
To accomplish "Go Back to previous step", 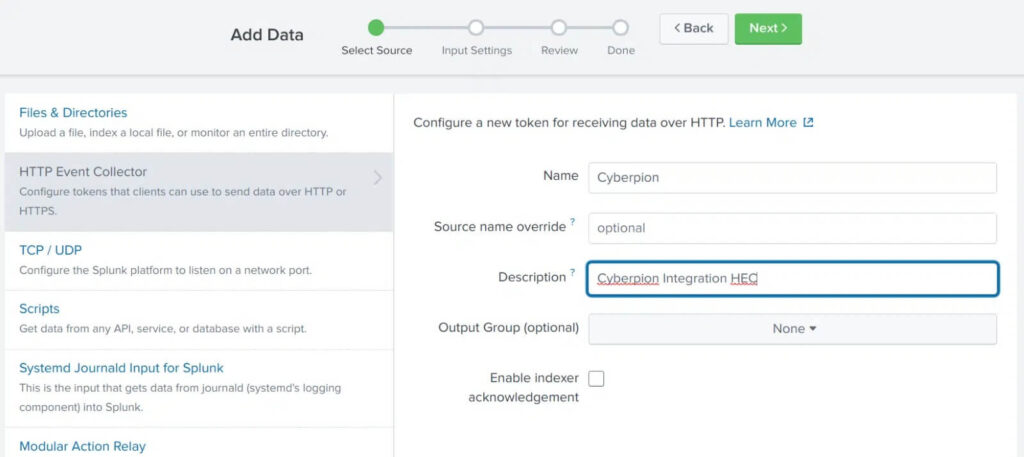I will click(694, 29).
